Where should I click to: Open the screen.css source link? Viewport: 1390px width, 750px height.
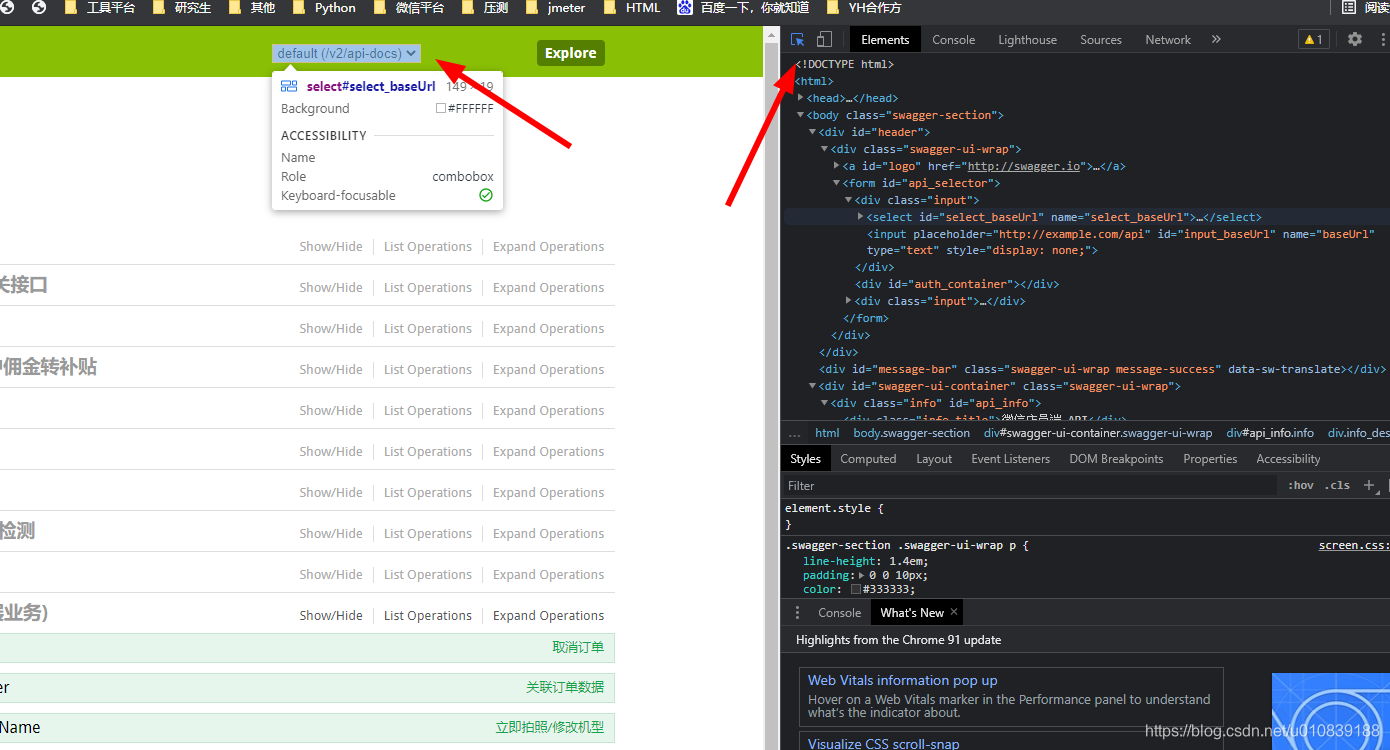click(x=1353, y=545)
